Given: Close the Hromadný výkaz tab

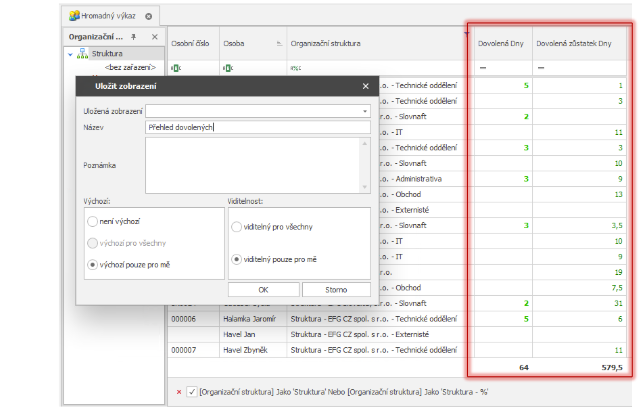Looking at the screenshot, I should click(x=148, y=16).
